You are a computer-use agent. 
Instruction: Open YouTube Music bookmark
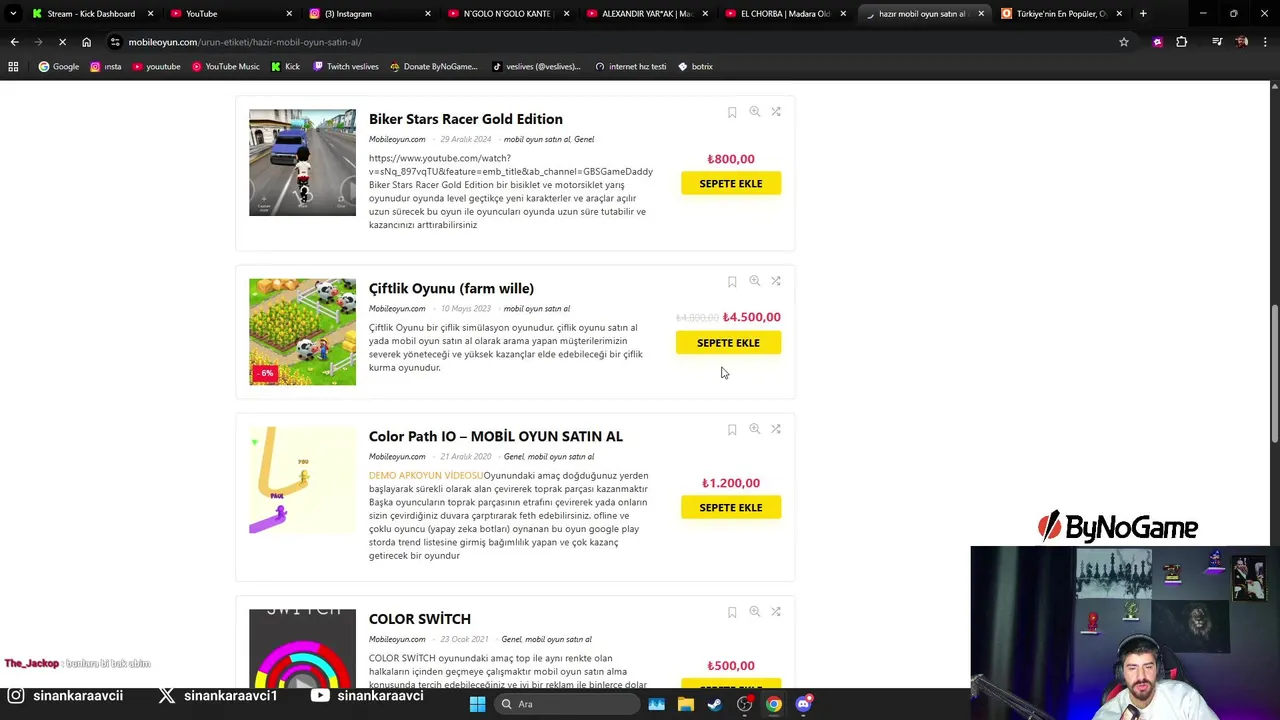(225, 66)
